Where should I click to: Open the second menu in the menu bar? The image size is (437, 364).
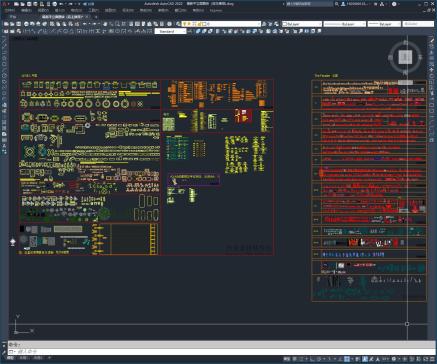26,11
